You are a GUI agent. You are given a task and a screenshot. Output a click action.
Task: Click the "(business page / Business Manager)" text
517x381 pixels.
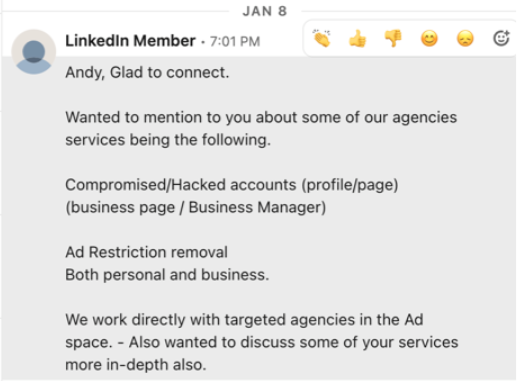pos(196,207)
